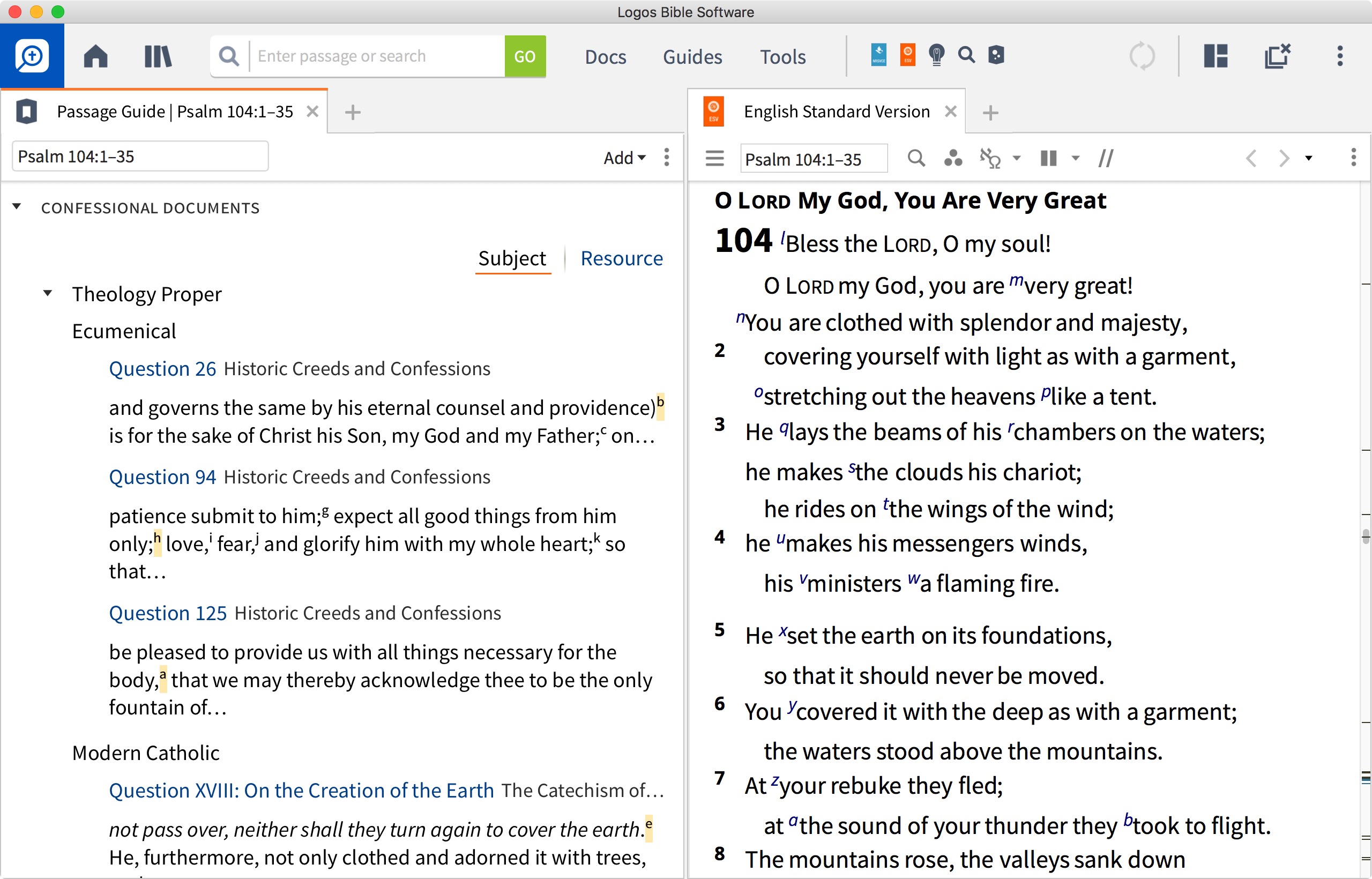Open inline search in the ESV panel
This screenshot has width=1372, height=879.
pyautogui.click(x=916, y=158)
